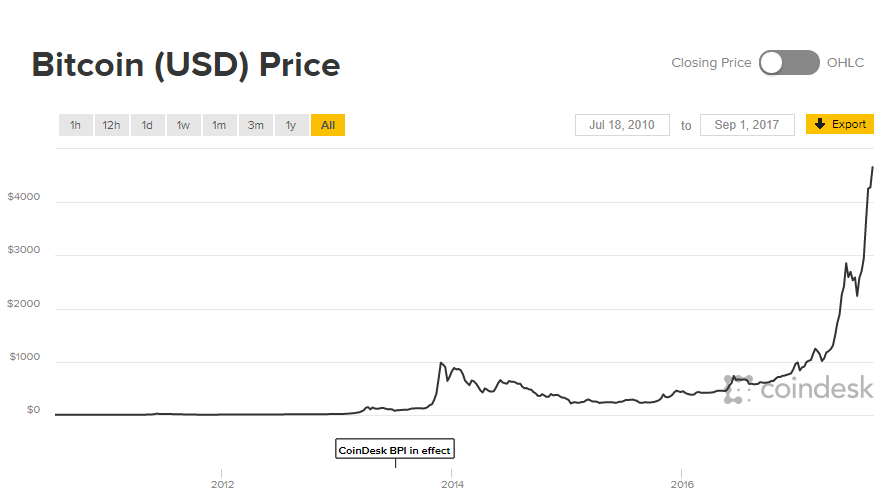Switch to the 1d range
878x501 pixels.
pyautogui.click(x=147, y=125)
